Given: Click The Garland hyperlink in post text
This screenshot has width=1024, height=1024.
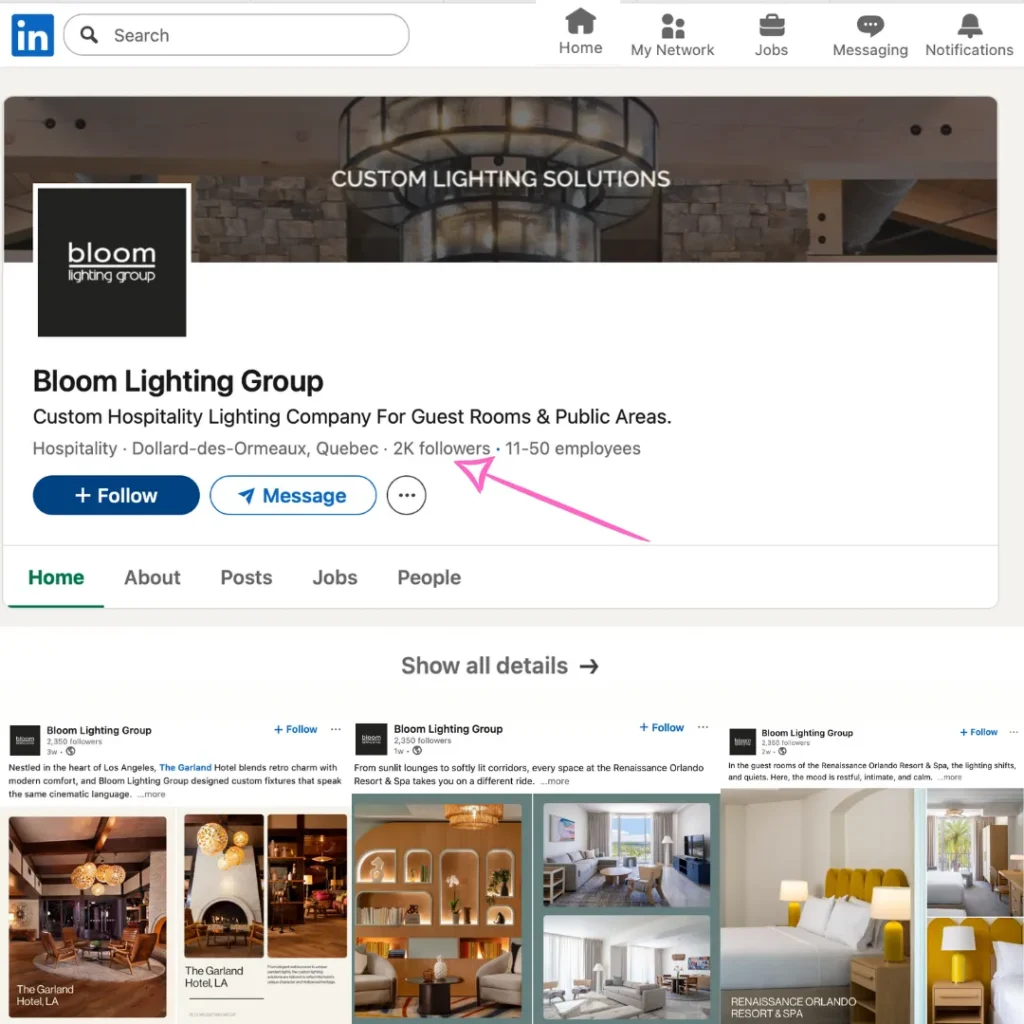Looking at the screenshot, I should pyautogui.click(x=185, y=768).
